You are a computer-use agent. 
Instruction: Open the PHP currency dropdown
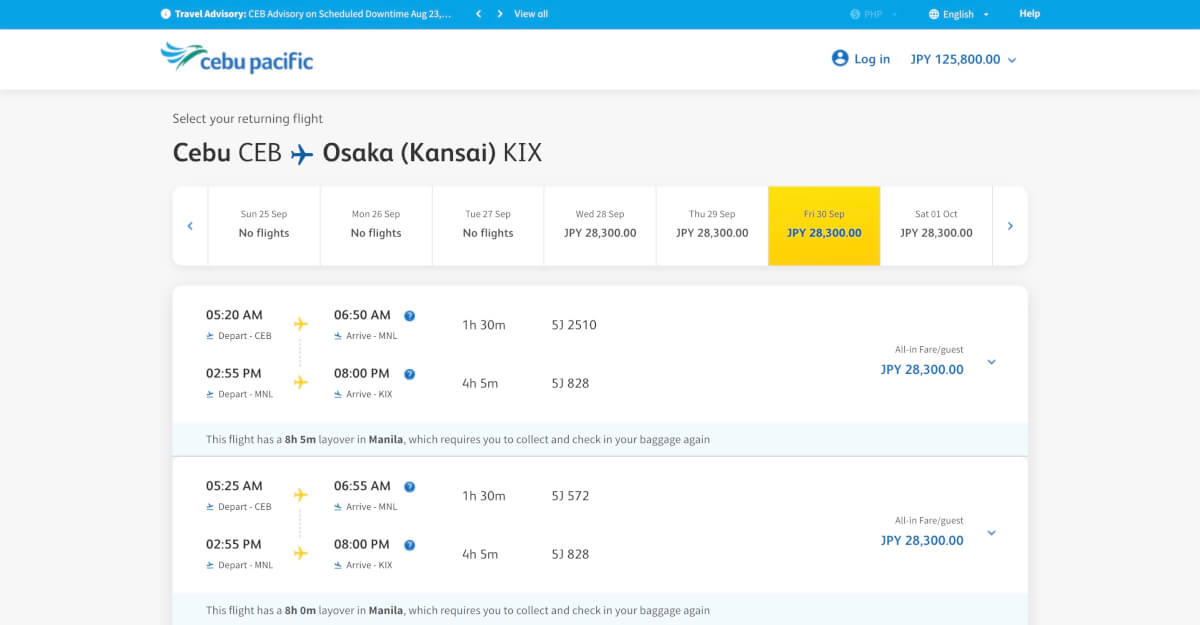coord(873,14)
